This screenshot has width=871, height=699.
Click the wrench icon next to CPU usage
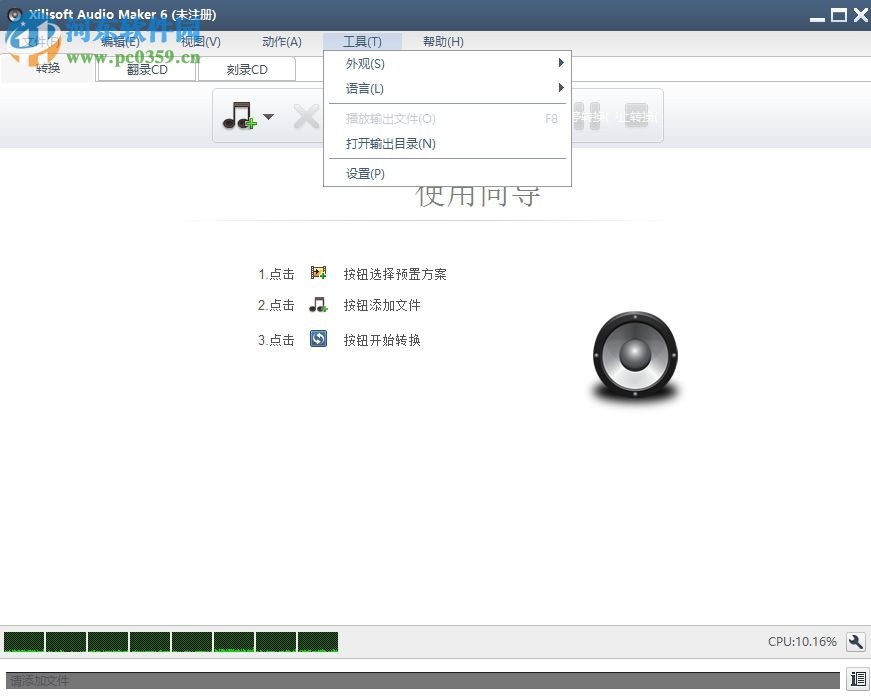pyautogui.click(x=855, y=642)
